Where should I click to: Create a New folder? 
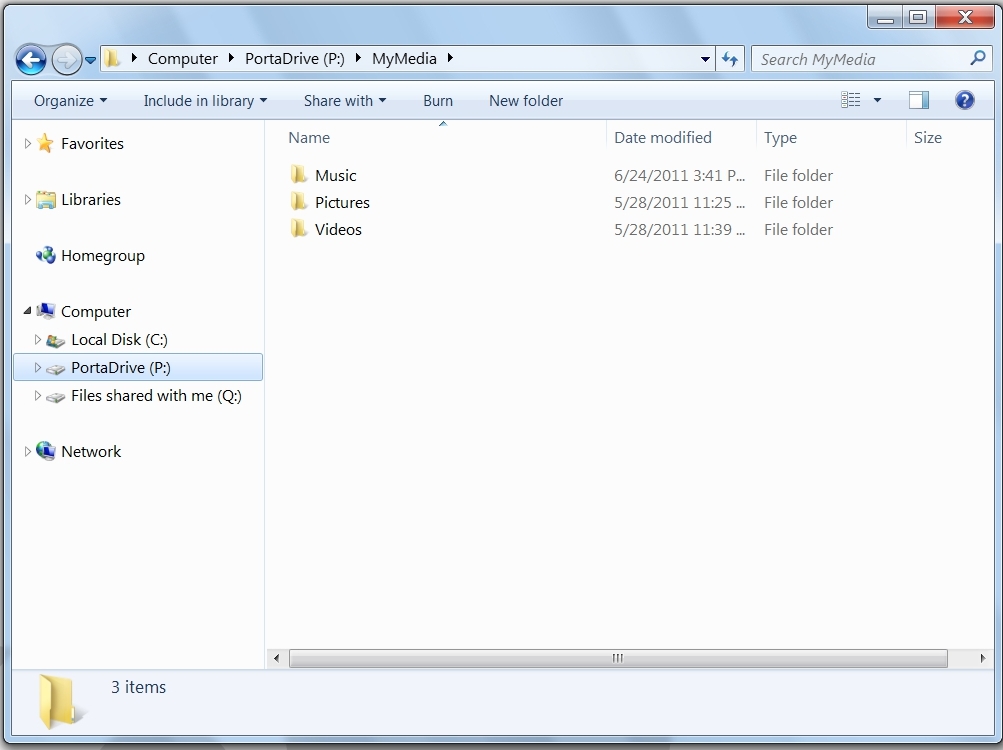tap(526, 101)
